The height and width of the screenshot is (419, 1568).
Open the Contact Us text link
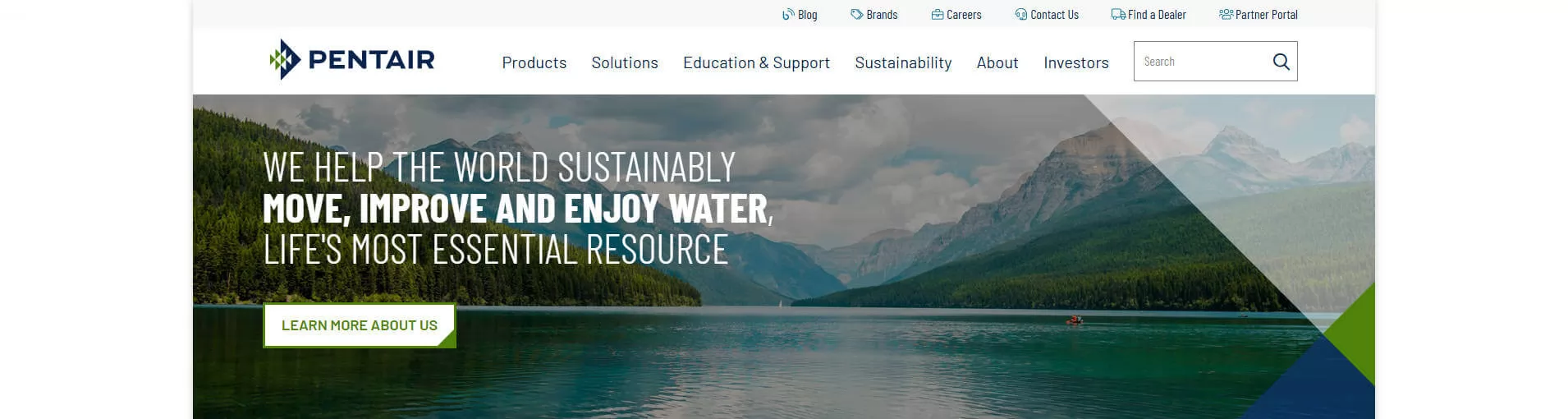pyautogui.click(x=1055, y=15)
